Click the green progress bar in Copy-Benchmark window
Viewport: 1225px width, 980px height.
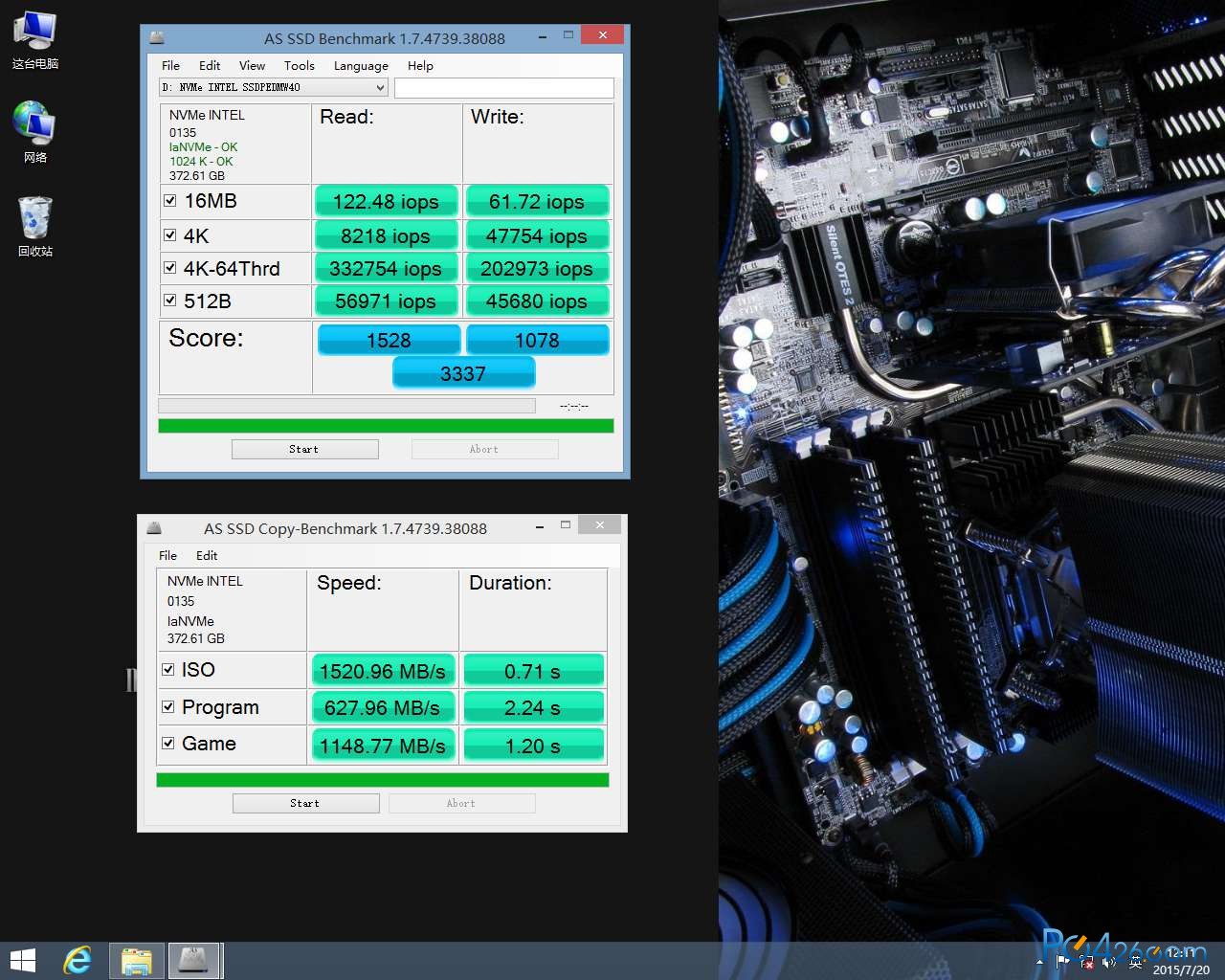tap(382, 780)
